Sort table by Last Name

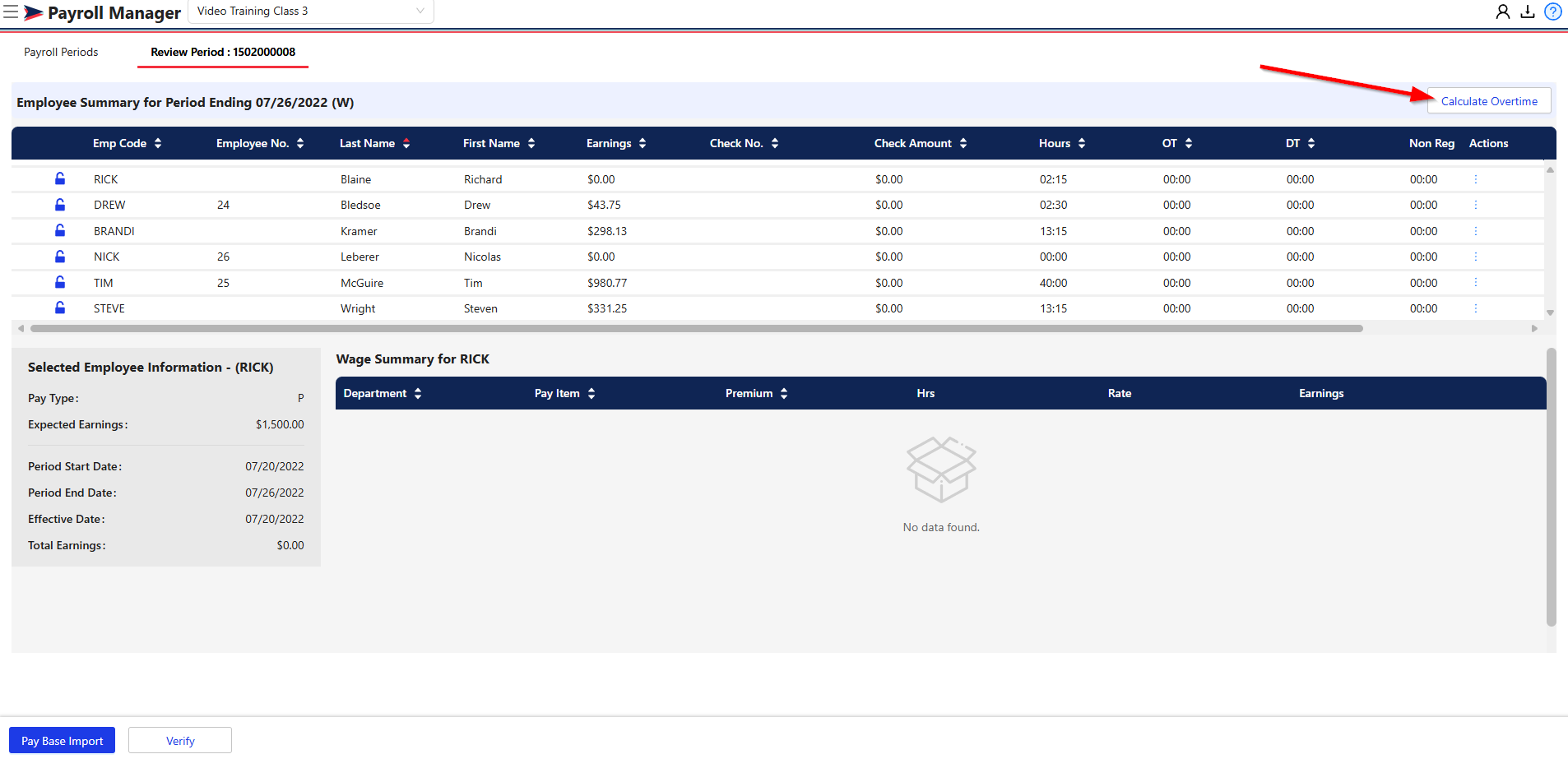(x=406, y=143)
